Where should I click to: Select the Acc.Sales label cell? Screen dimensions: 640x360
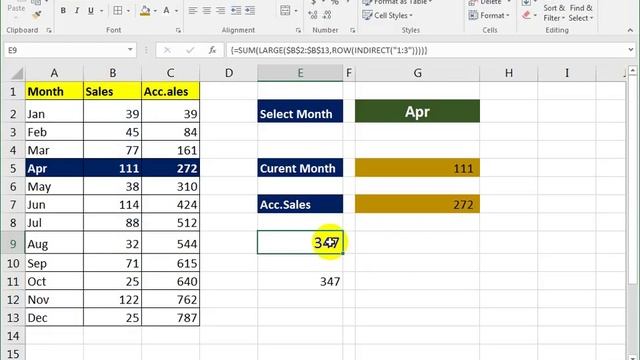point(300,204)
